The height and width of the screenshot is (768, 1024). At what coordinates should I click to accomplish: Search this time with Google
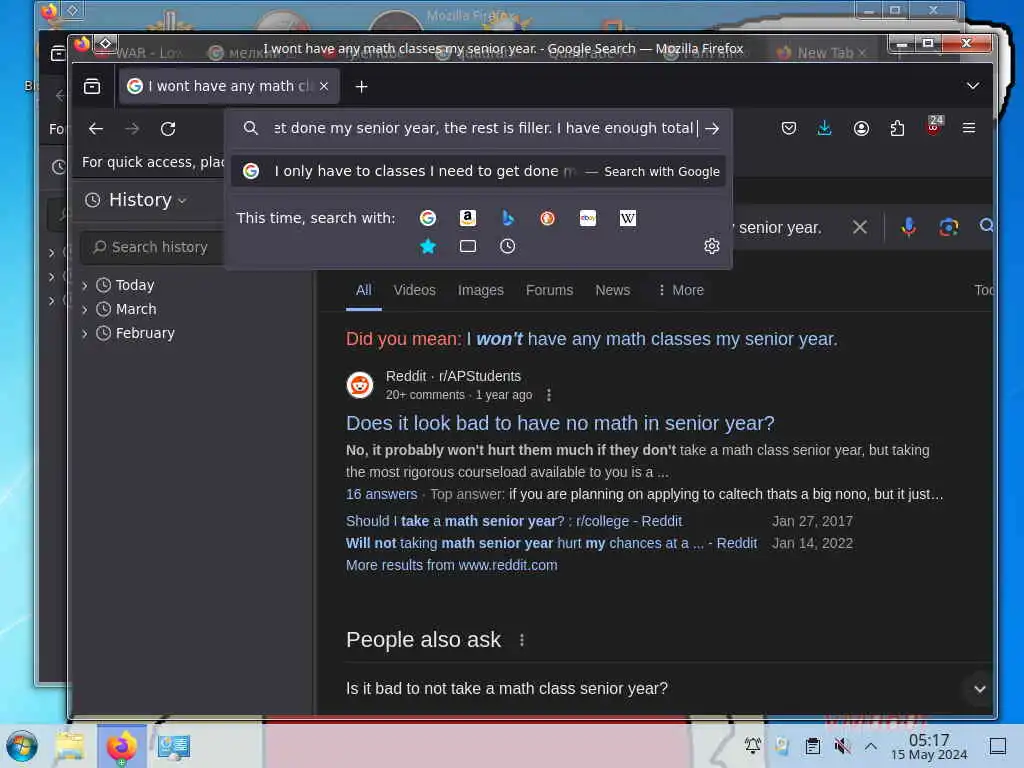tap(428, 218)
